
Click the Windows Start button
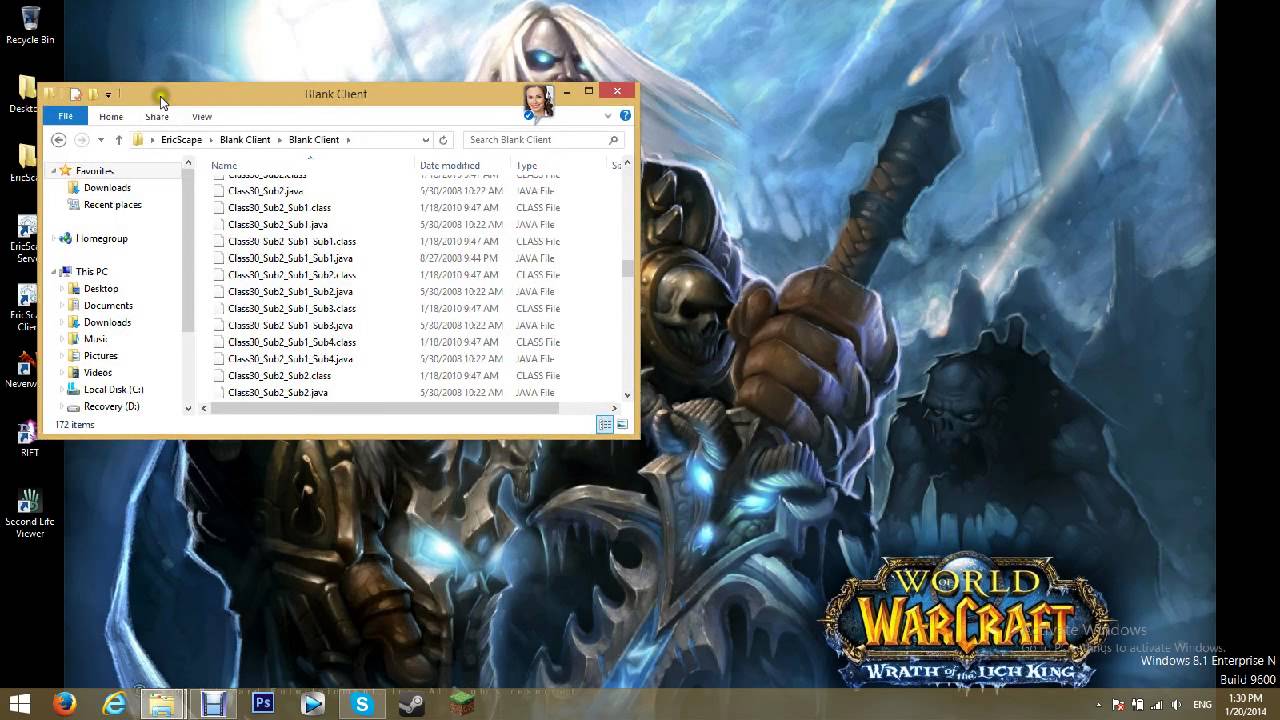click(19, 704)
